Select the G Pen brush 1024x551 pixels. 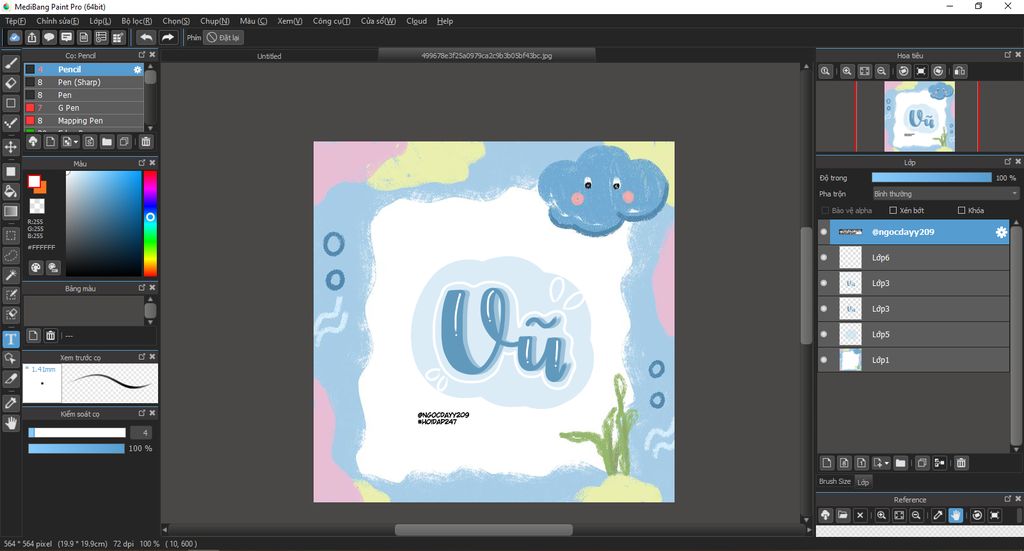(84, 108)
